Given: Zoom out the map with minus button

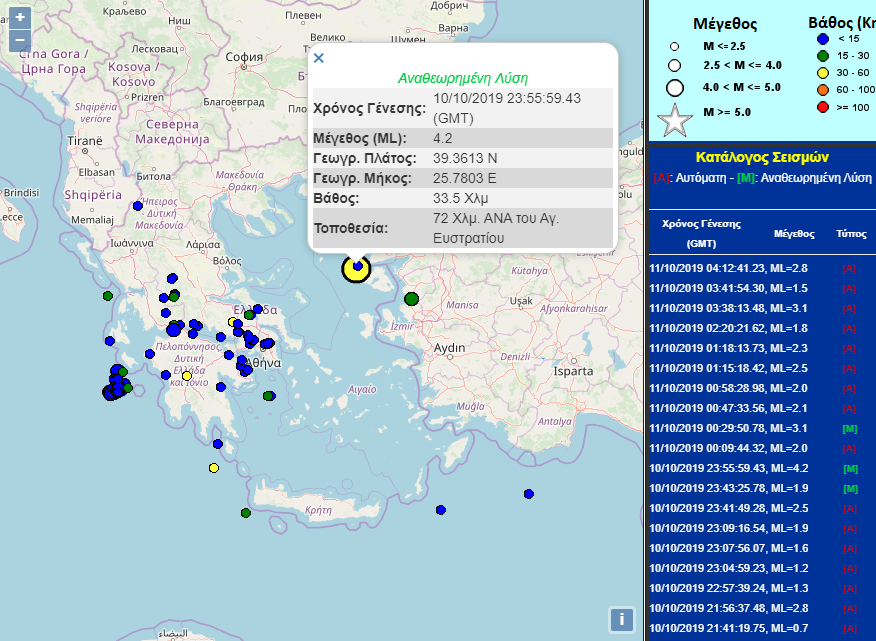Looking at the screenshot, I should pos(19,41).
